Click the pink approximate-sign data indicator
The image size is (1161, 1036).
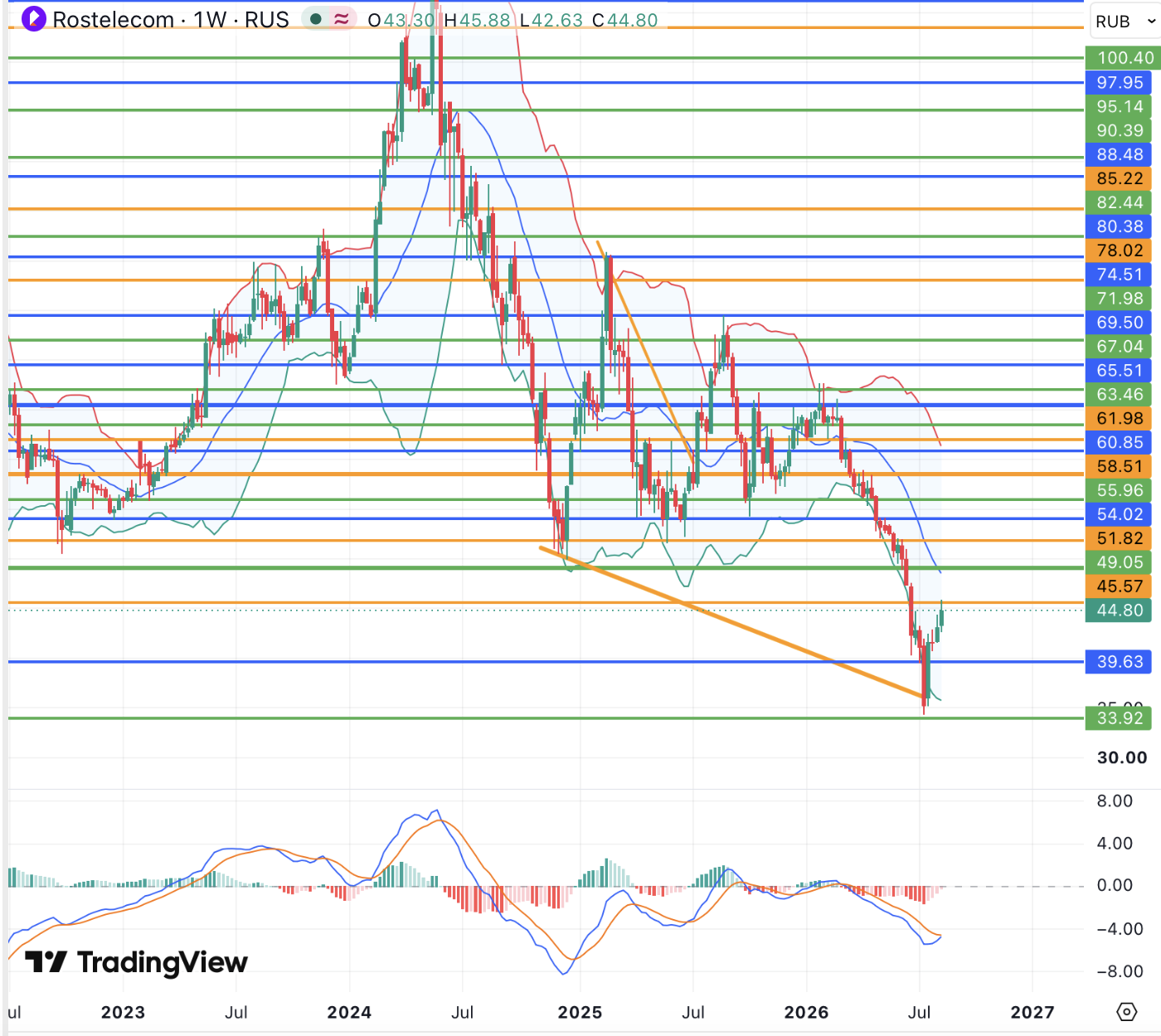click(x=342, y=19)
